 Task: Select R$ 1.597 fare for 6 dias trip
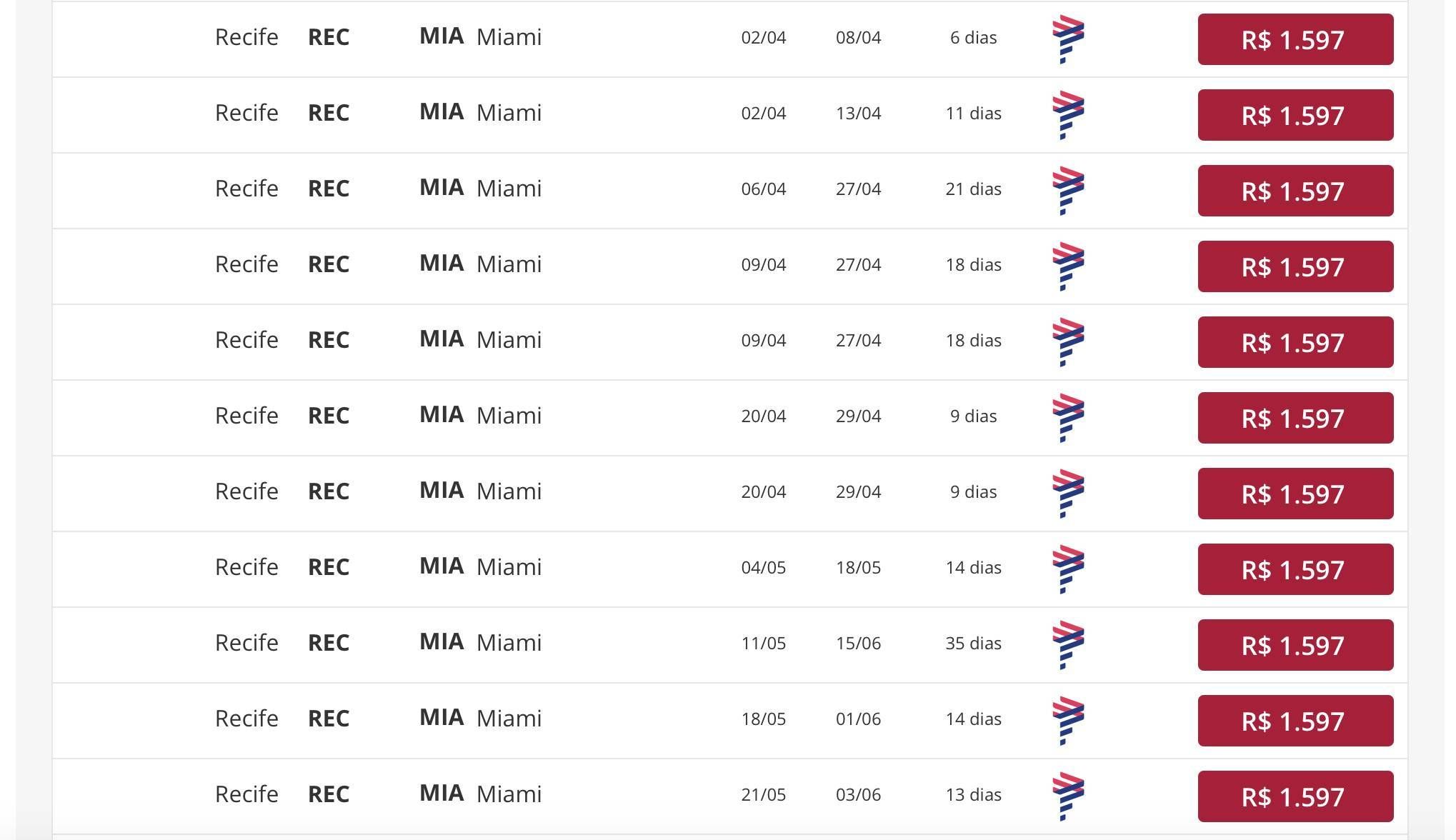(1295, 39)
